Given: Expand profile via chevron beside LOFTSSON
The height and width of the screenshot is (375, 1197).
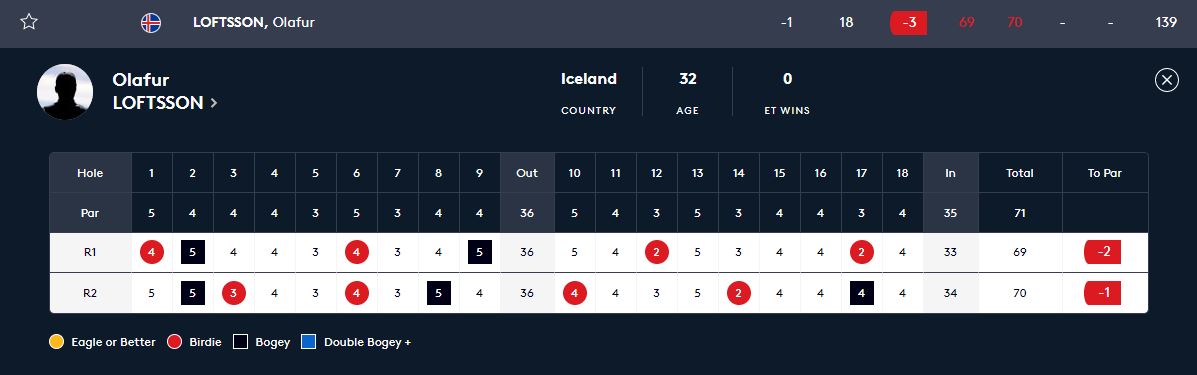Looking at the screenshot, I should click(214, 103).
